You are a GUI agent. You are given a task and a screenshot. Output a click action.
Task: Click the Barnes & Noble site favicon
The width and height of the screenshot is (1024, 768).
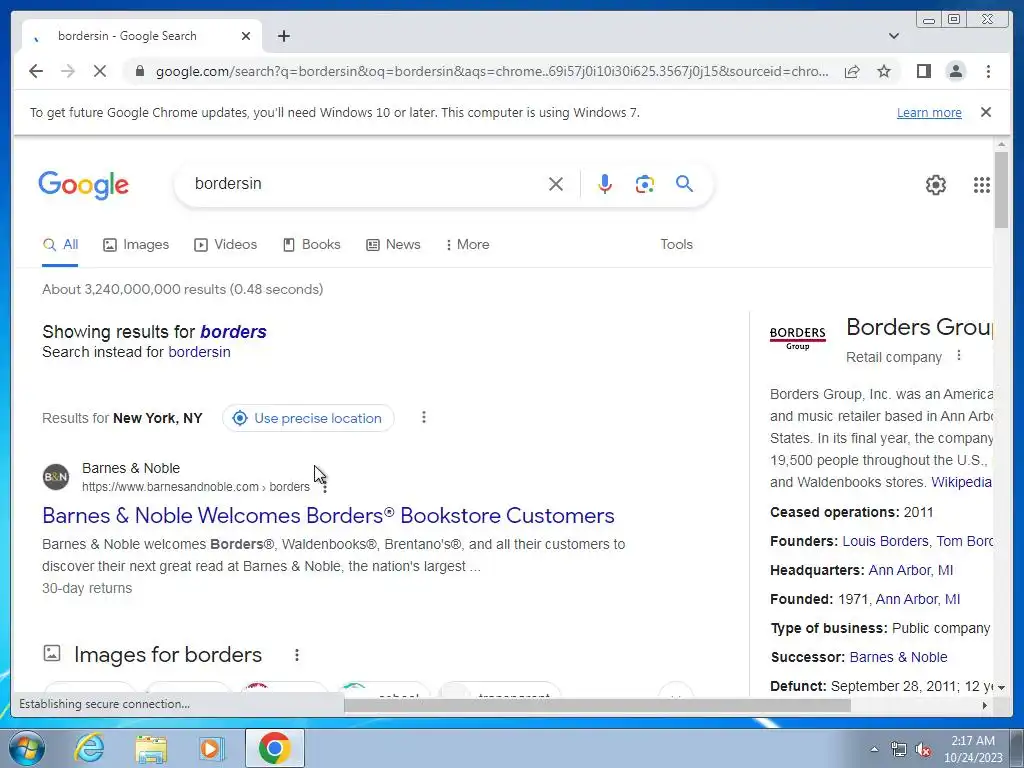point(56,477)
